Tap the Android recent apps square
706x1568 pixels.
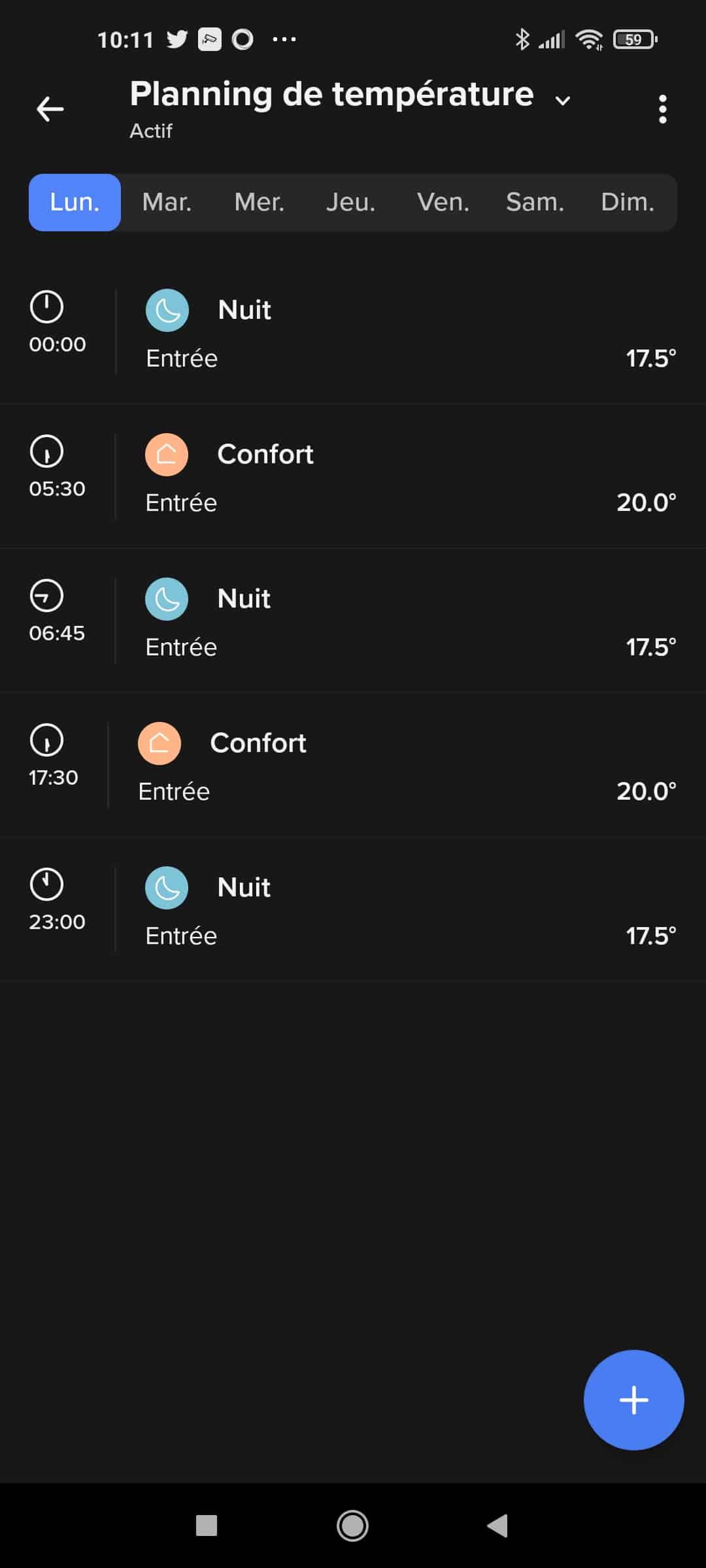207,1526
